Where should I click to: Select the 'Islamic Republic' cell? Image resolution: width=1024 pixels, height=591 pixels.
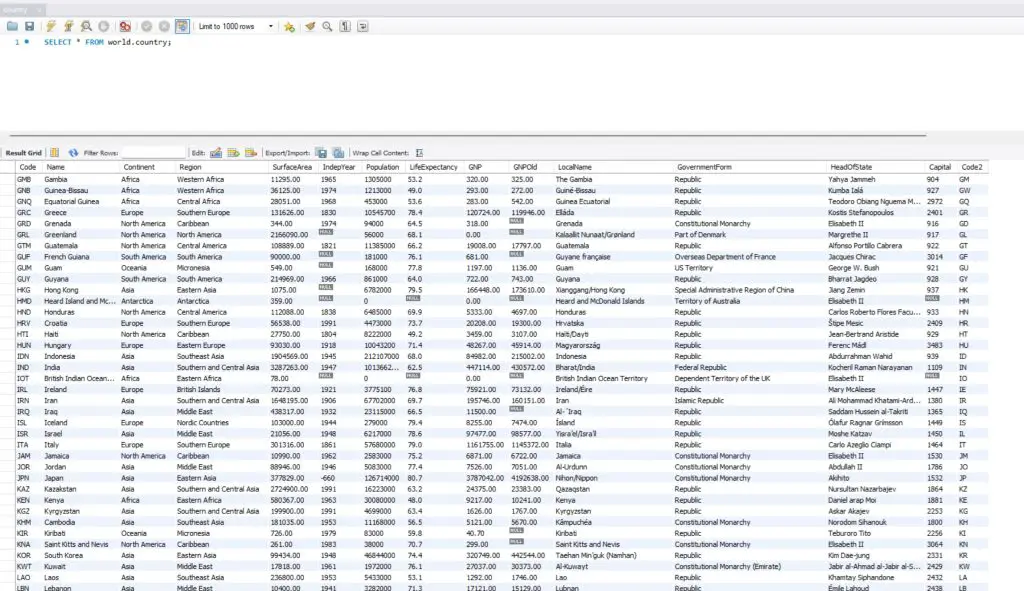tap(699, 400)
